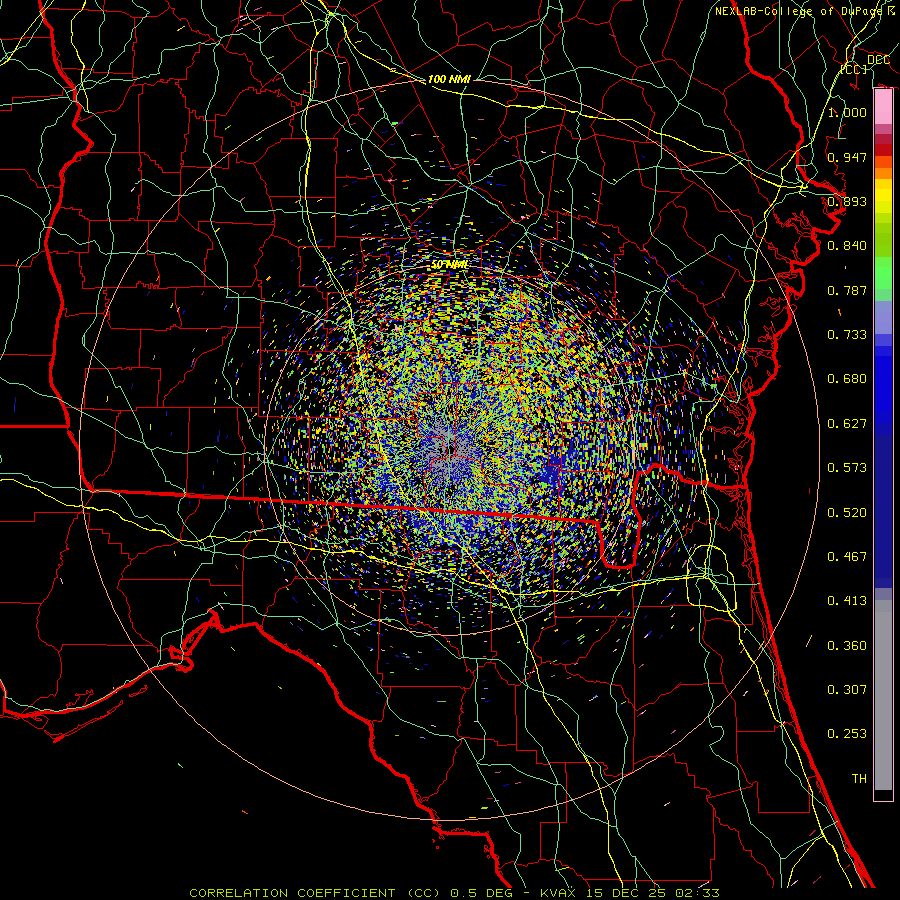Image resolution: width=900 pixels, height=900 pixels.
Task: Click the 0.413 legend value
Action: tap(847, 601)
